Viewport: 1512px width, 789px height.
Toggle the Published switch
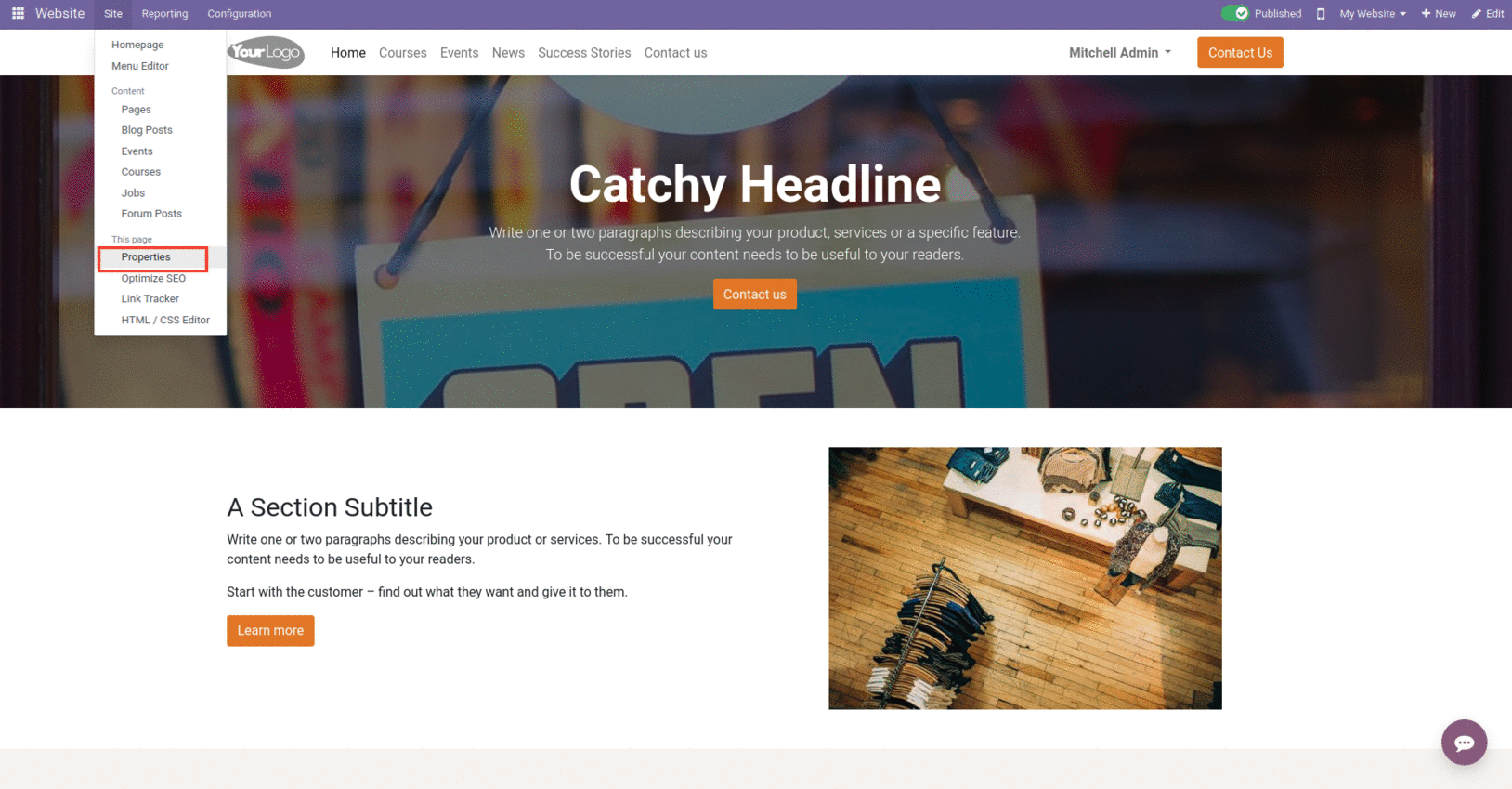pos(1235,14)
